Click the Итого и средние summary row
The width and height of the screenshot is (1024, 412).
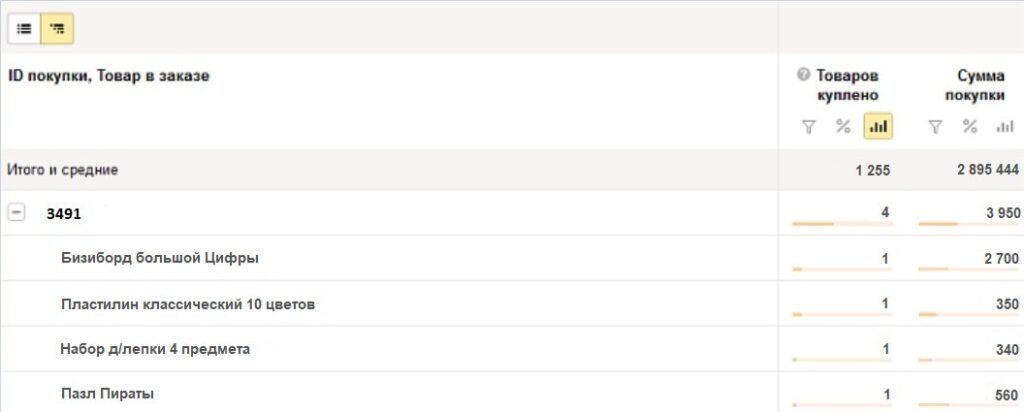pos(63,170)
